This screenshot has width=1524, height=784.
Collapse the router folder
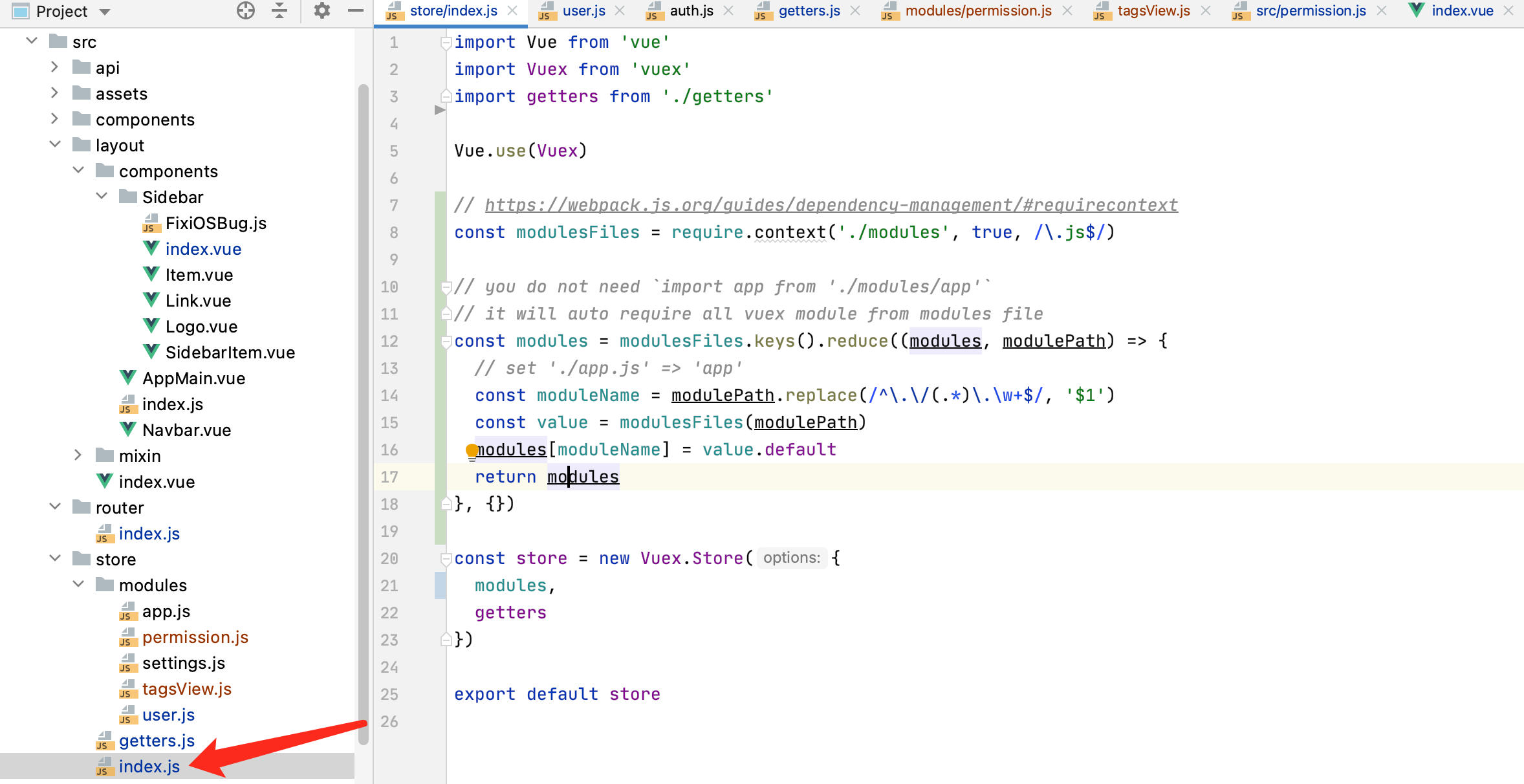point(55,507)
